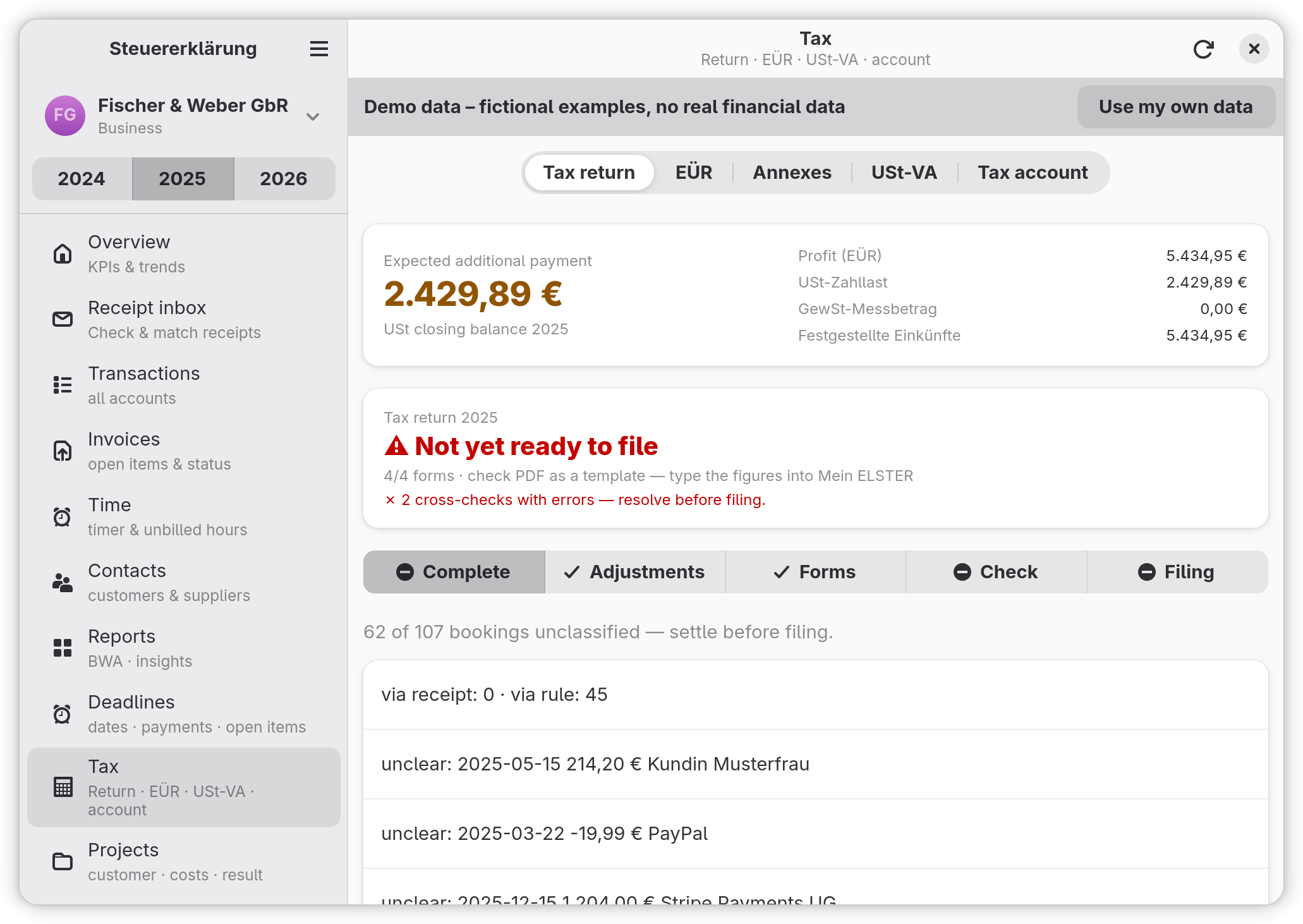1303x924 pixels.
Task: Click the Time alarm clock icon
Action: click(x=62, y=516)
